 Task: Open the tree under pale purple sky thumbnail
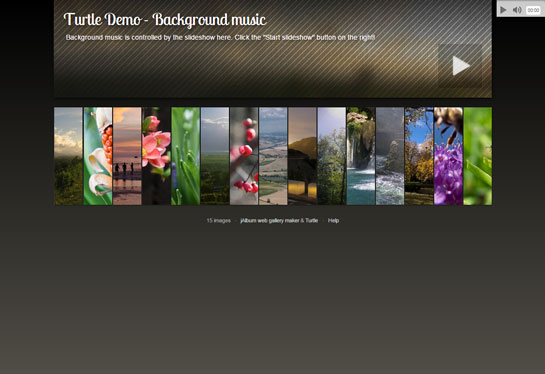point(332,156)
